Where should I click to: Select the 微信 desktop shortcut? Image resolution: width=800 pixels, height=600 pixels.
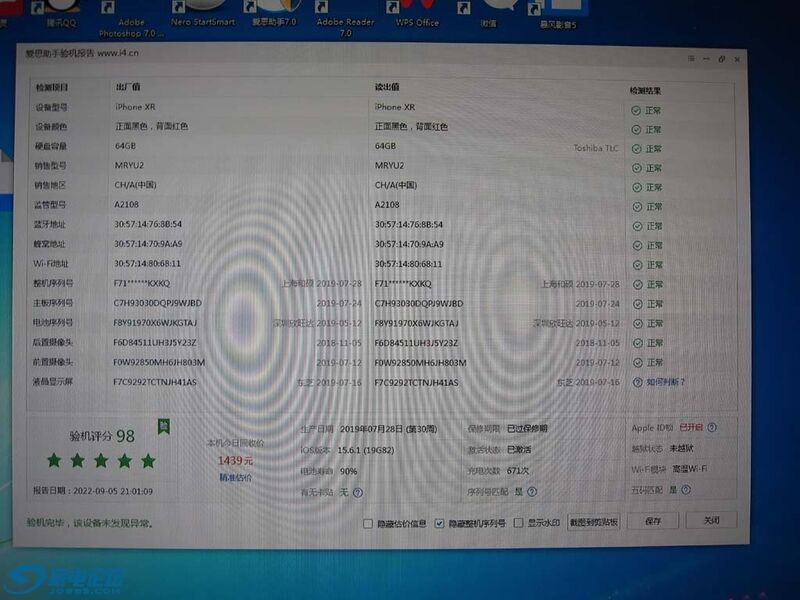tap(488, 15)
